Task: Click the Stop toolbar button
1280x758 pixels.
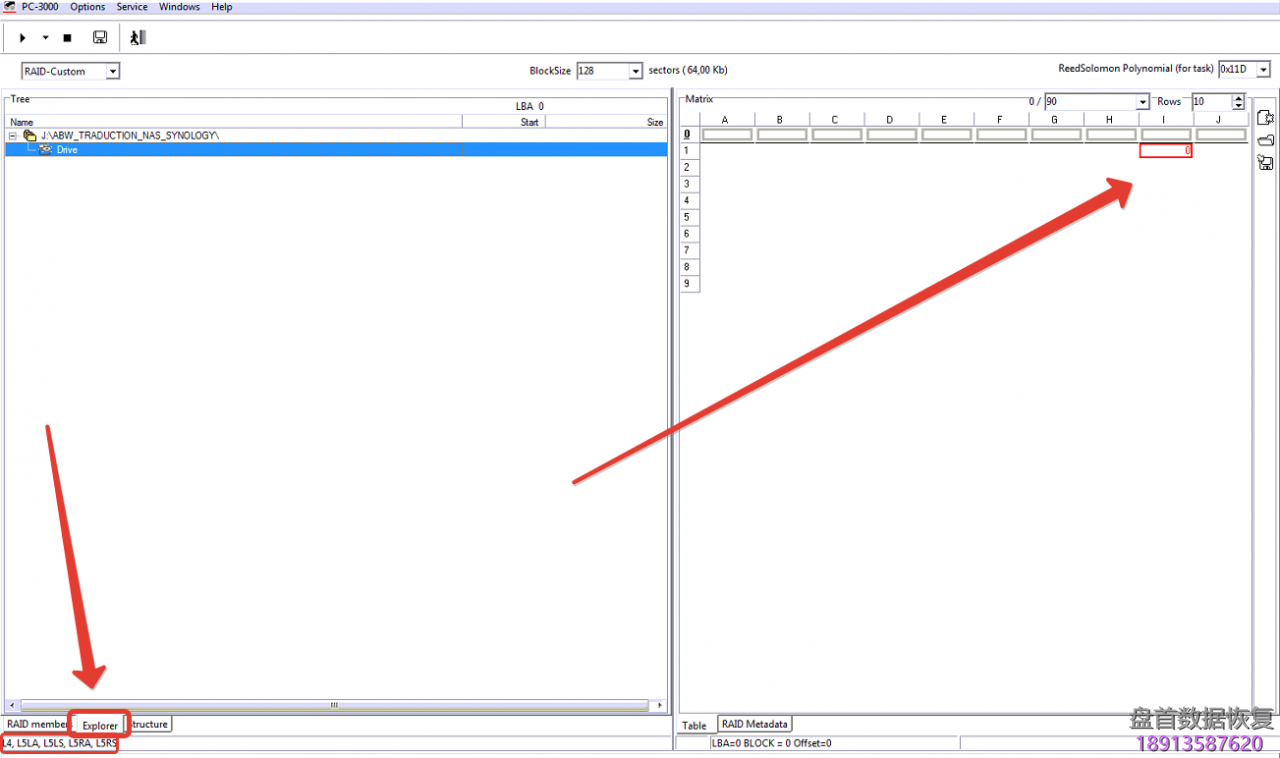Action: pos(67,38)
